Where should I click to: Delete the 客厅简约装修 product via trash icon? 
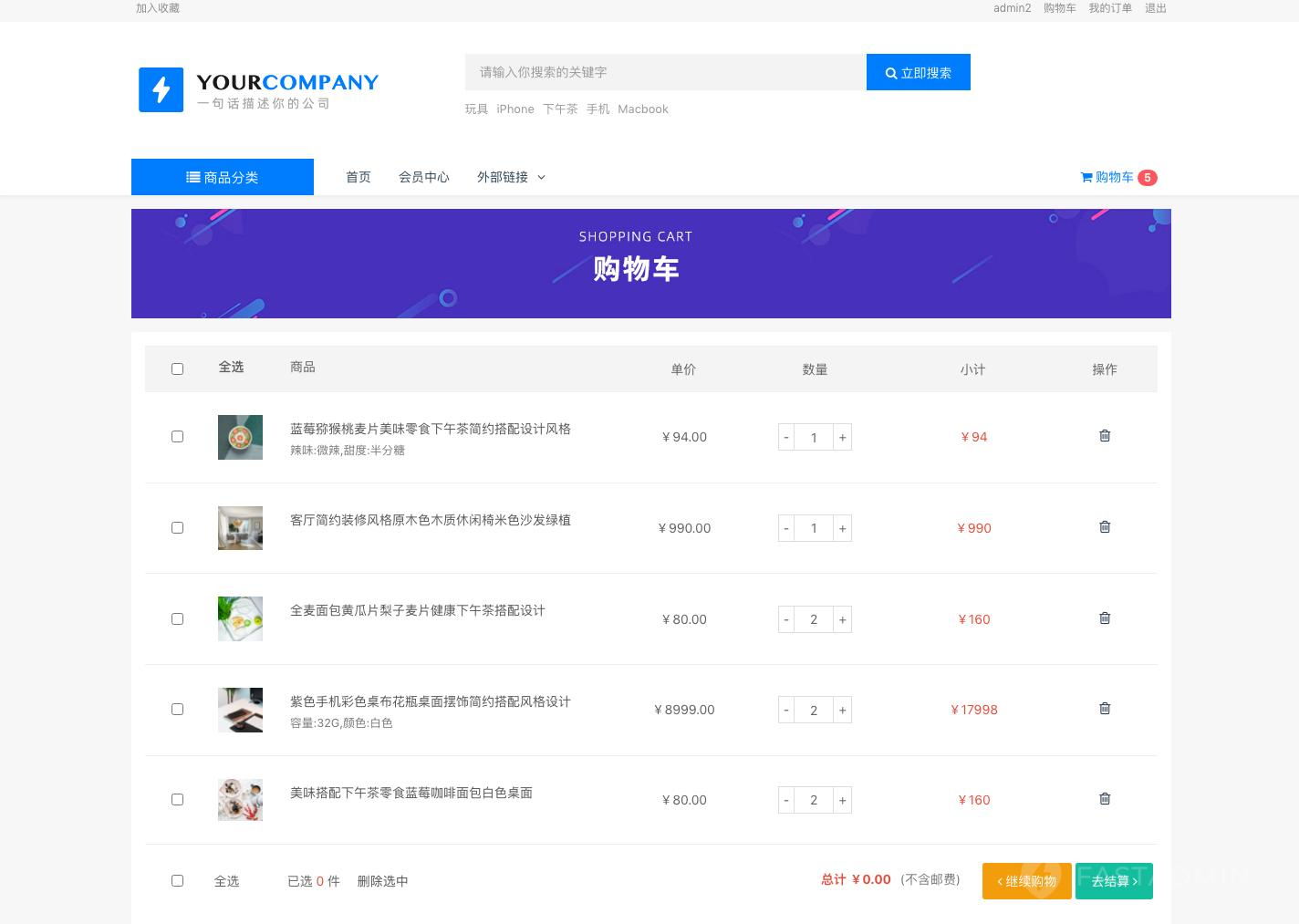click(1105, 527)
